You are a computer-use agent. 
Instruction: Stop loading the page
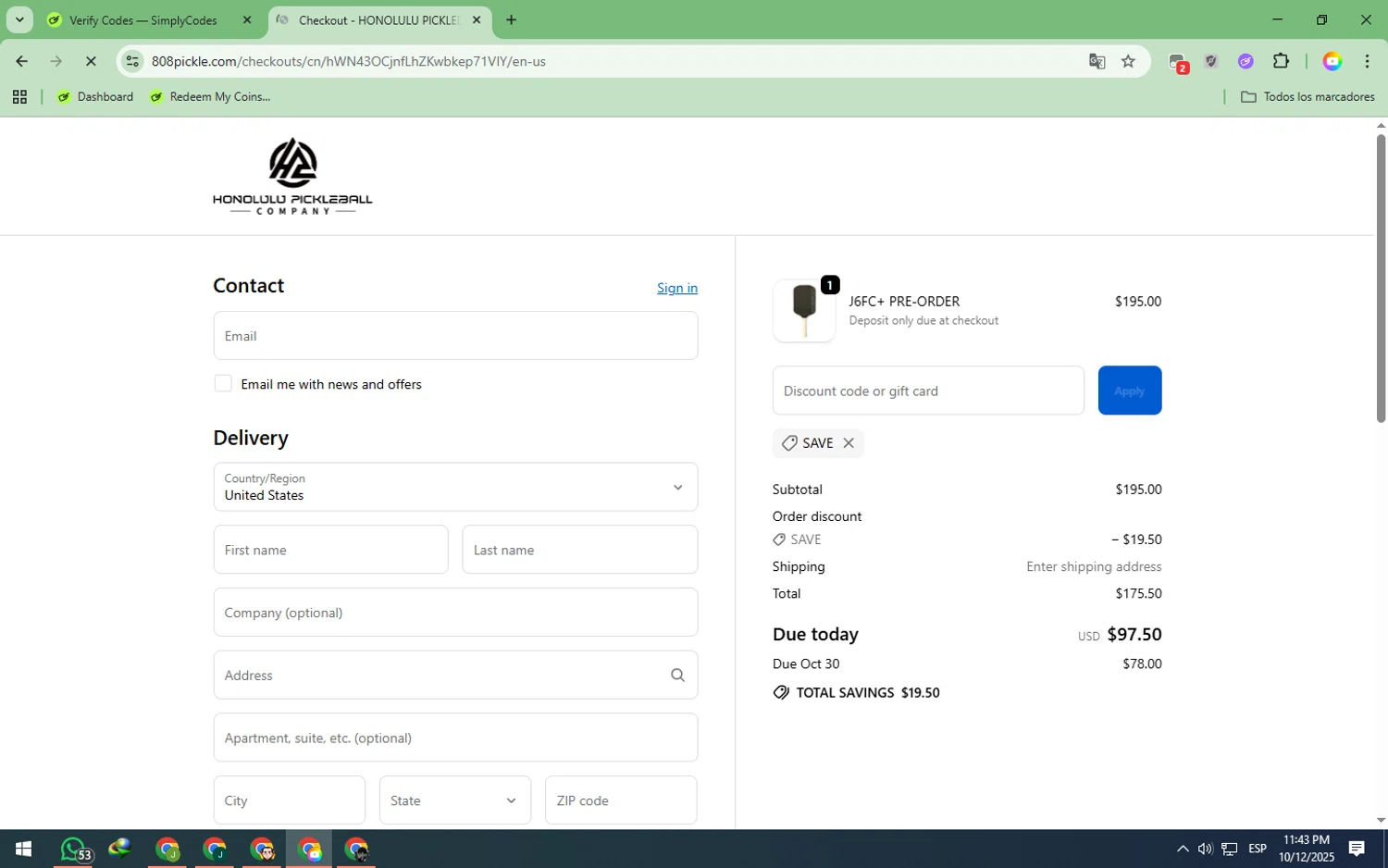91,61
